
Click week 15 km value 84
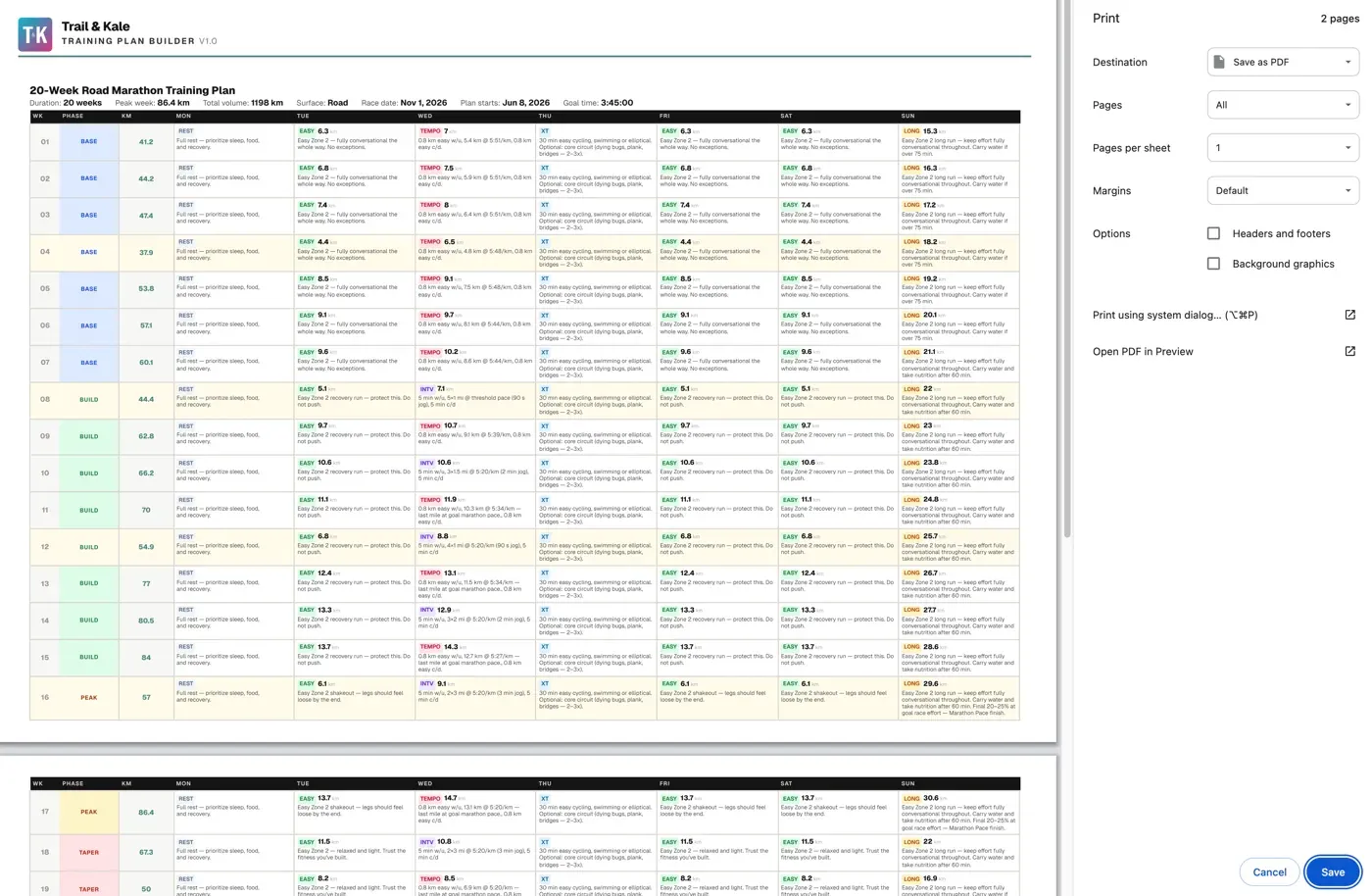tap(146, 658)
